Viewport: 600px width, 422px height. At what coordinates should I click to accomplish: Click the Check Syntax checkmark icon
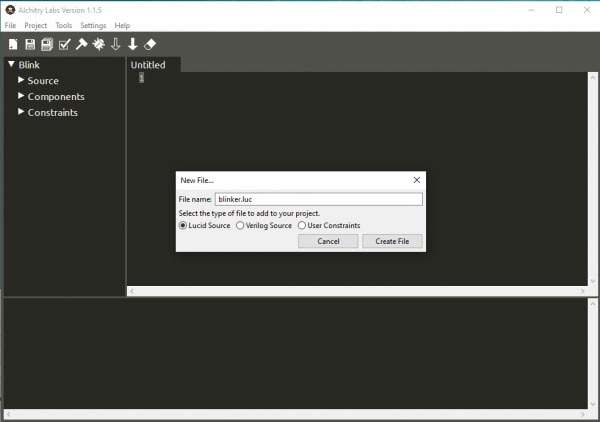64,44
